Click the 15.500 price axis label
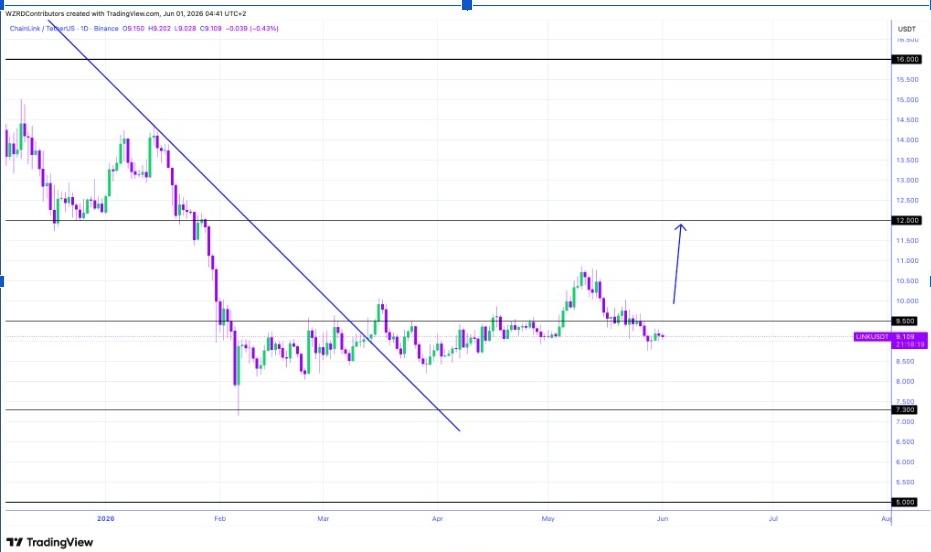The height and width of the screenshot is (552, 931). 907,80
